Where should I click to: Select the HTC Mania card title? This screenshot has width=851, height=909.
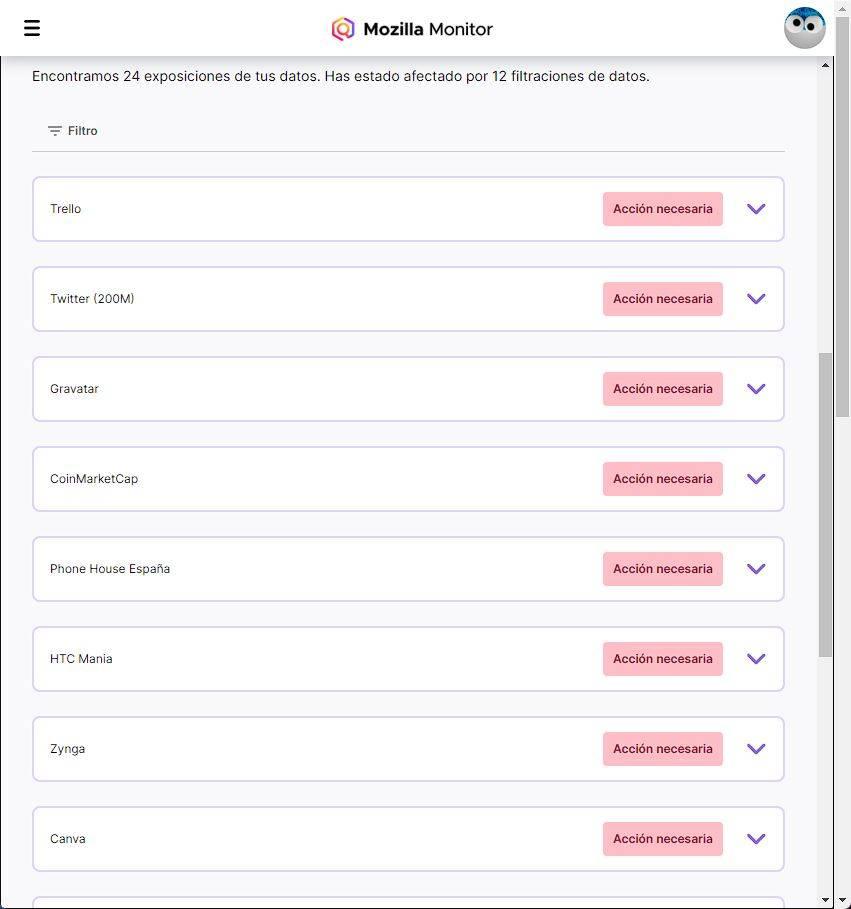coord(81,659)
